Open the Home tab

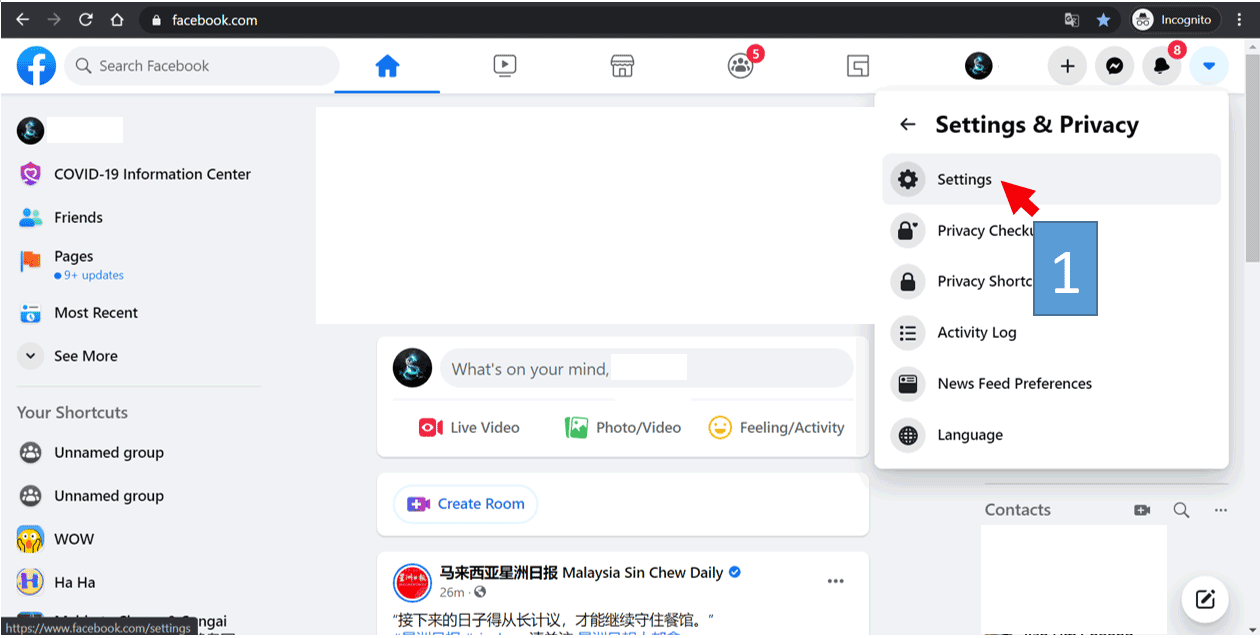click(x=387, y=66)
